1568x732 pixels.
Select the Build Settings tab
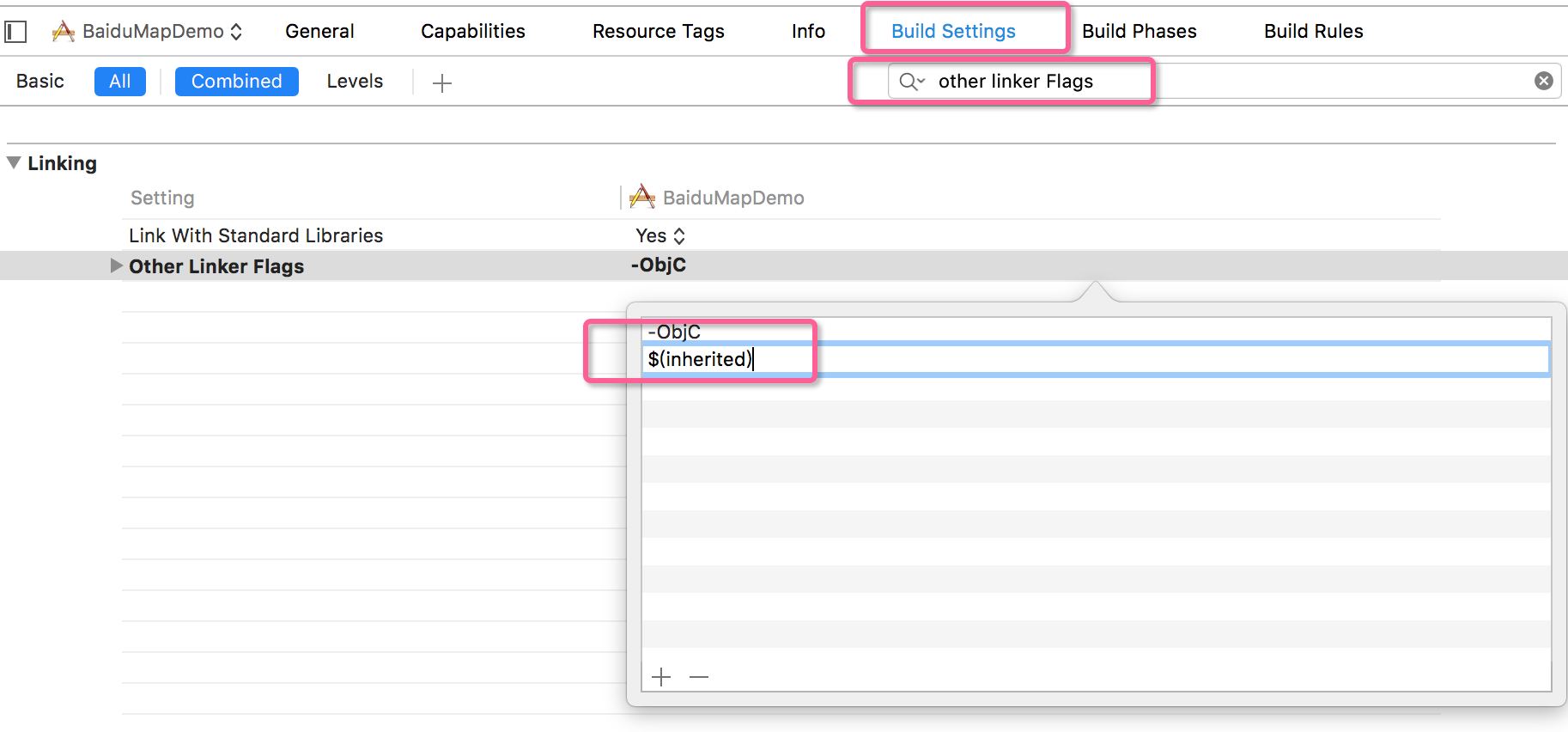point(953,31)
